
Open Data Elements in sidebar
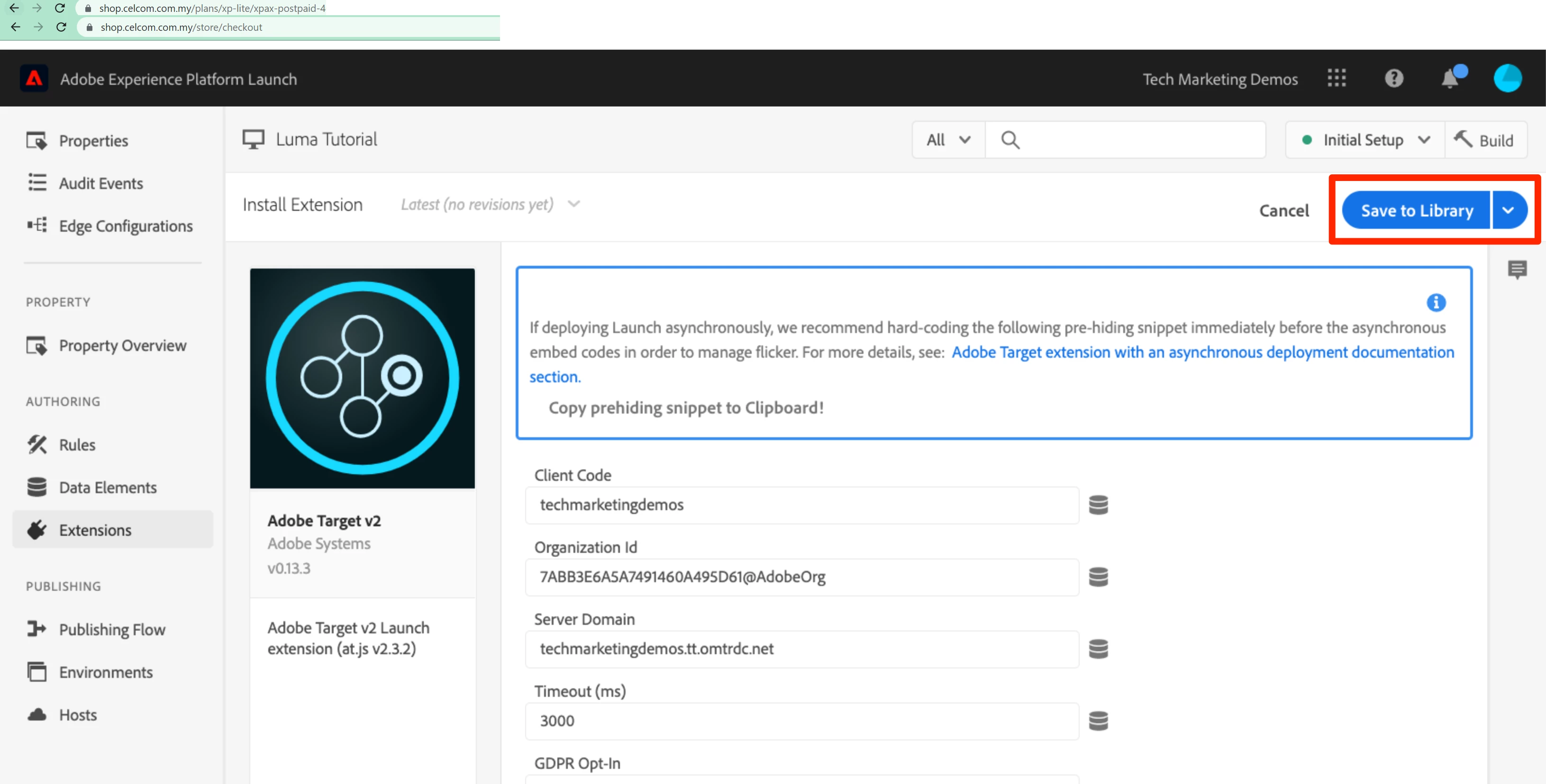click(x=108, y=487)
